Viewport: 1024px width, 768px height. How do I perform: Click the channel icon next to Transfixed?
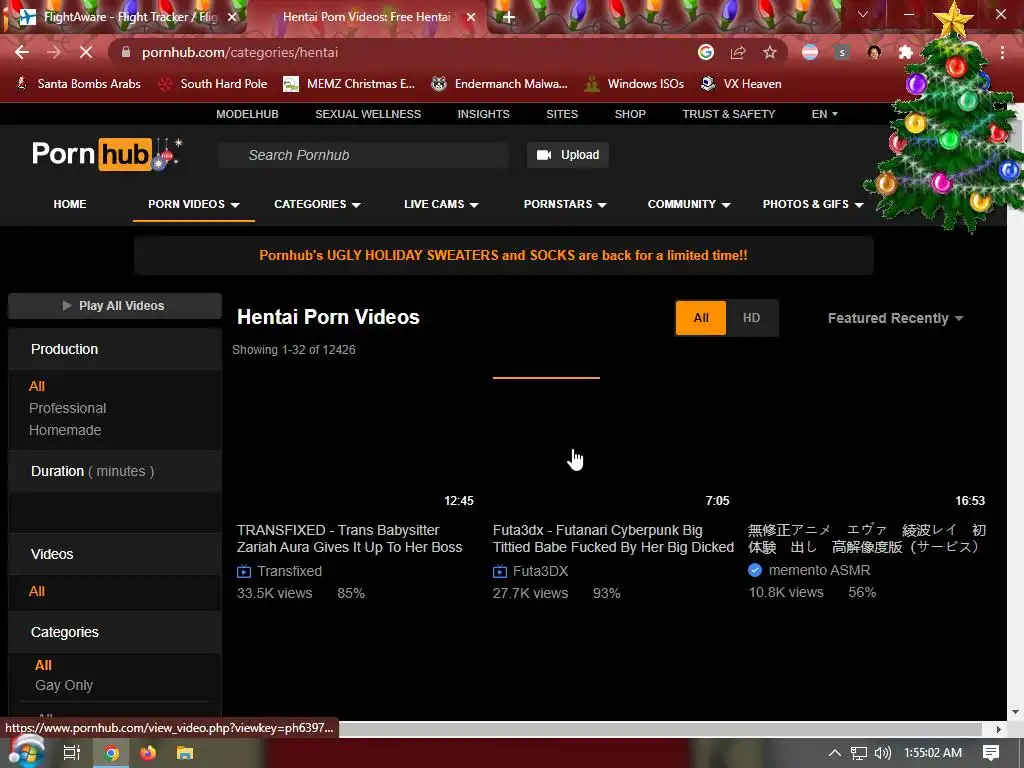(x=244, y=571)
